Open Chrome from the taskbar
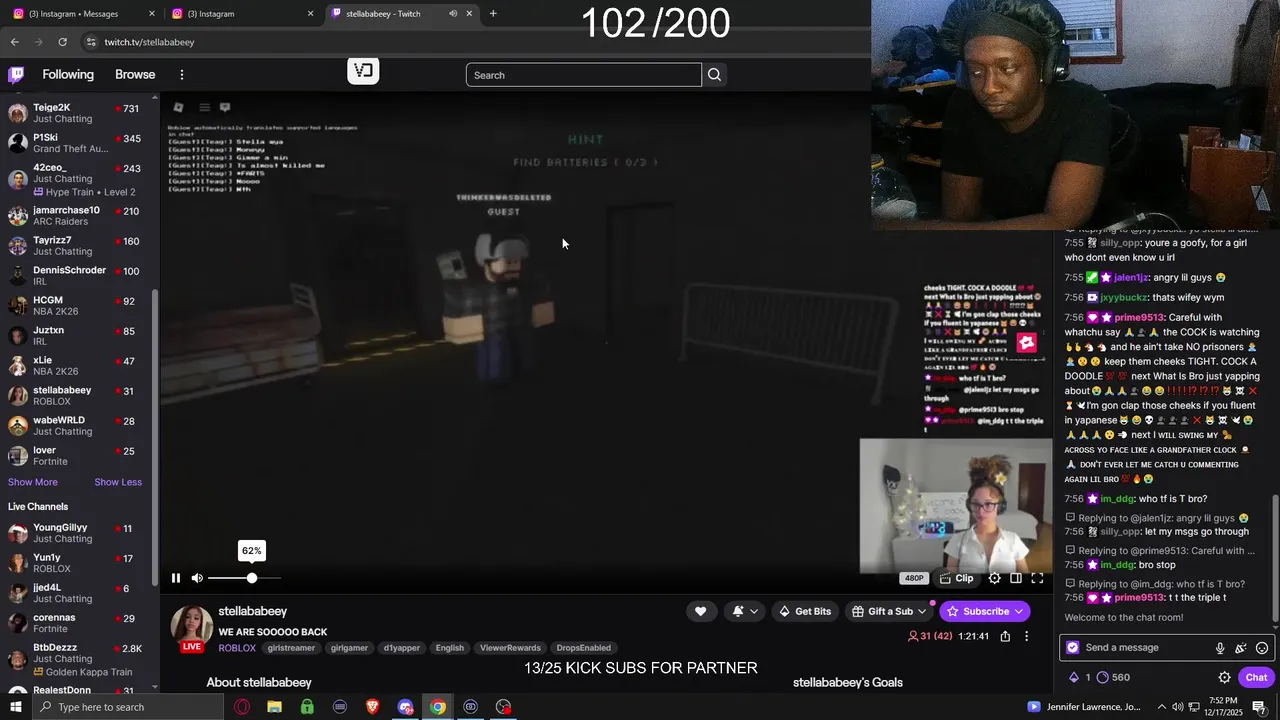 tap(437, 707)
